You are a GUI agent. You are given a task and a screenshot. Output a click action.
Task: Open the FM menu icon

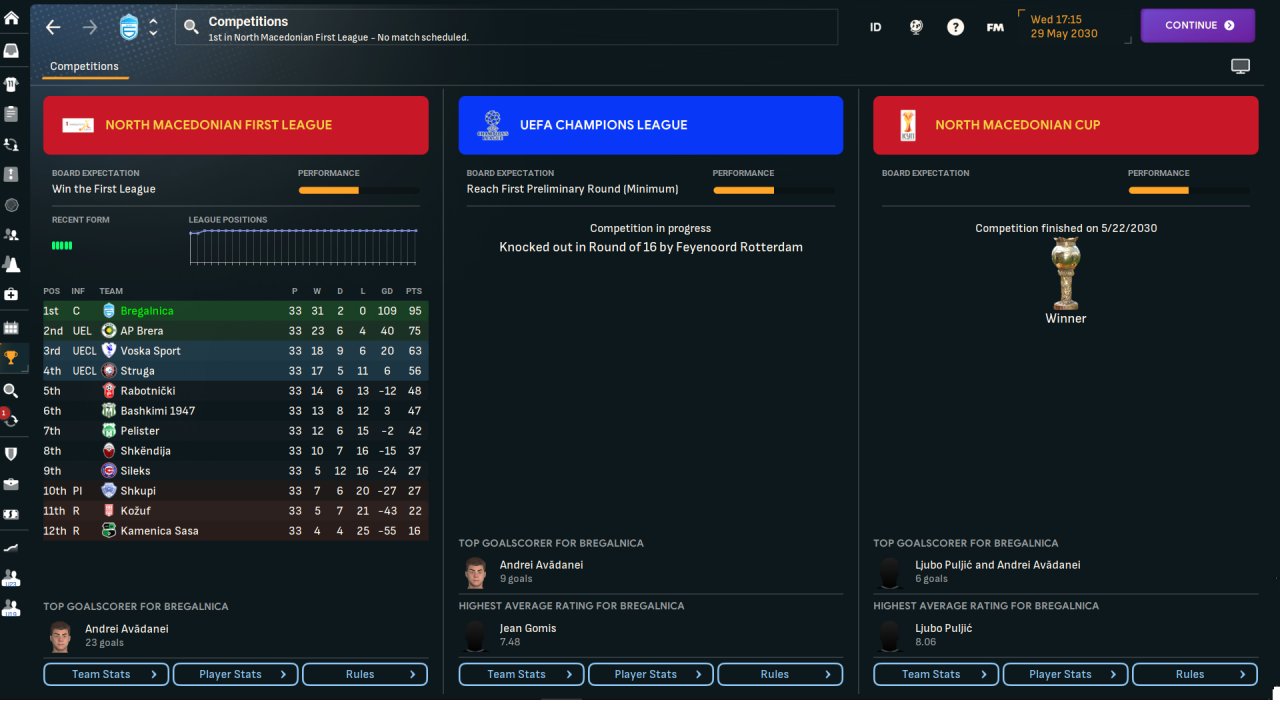pos(995,28)
